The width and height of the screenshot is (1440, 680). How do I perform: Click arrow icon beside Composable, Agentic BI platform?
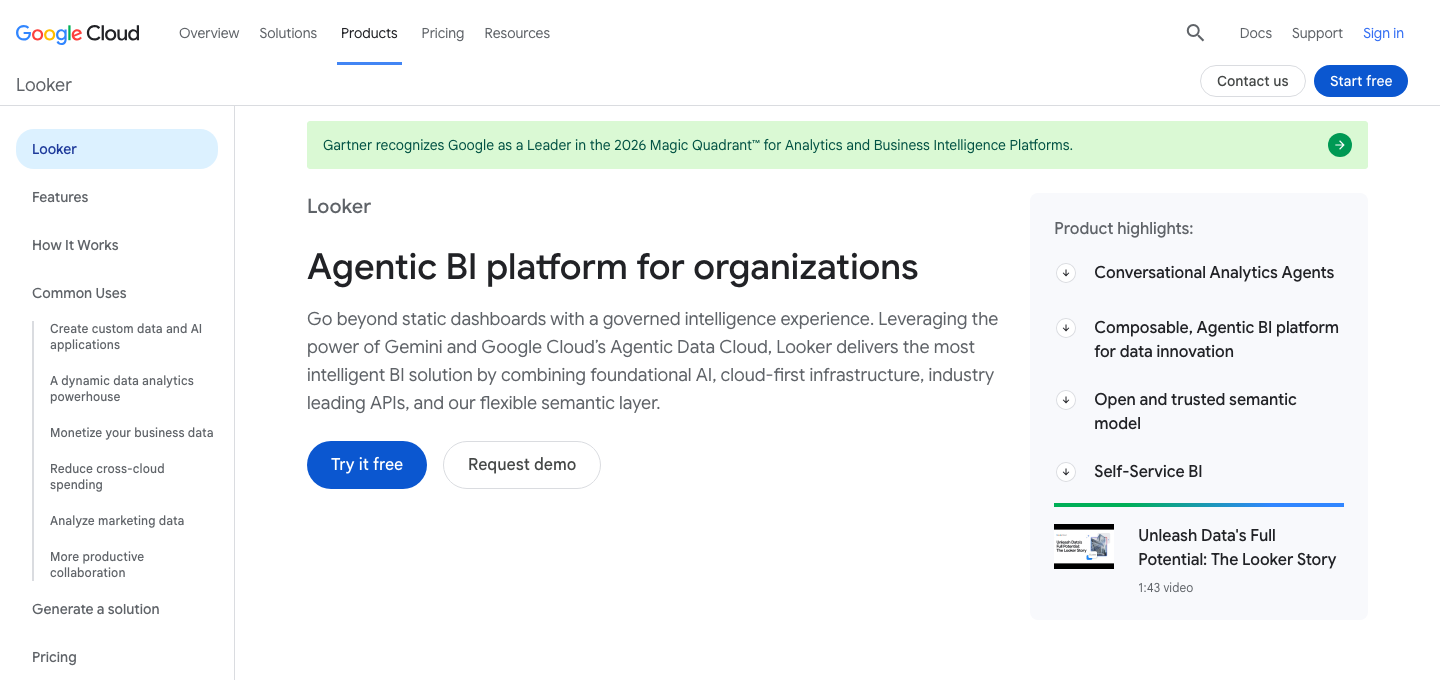pyautogui.click(x=1066, y=328)
